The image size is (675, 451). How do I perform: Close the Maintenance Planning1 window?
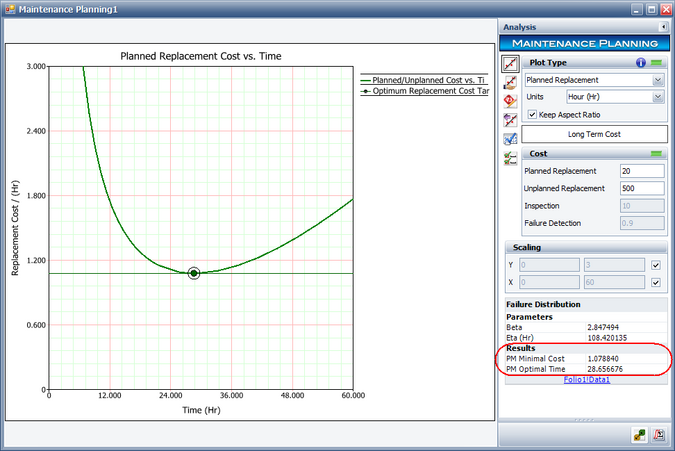click(666, 9)
